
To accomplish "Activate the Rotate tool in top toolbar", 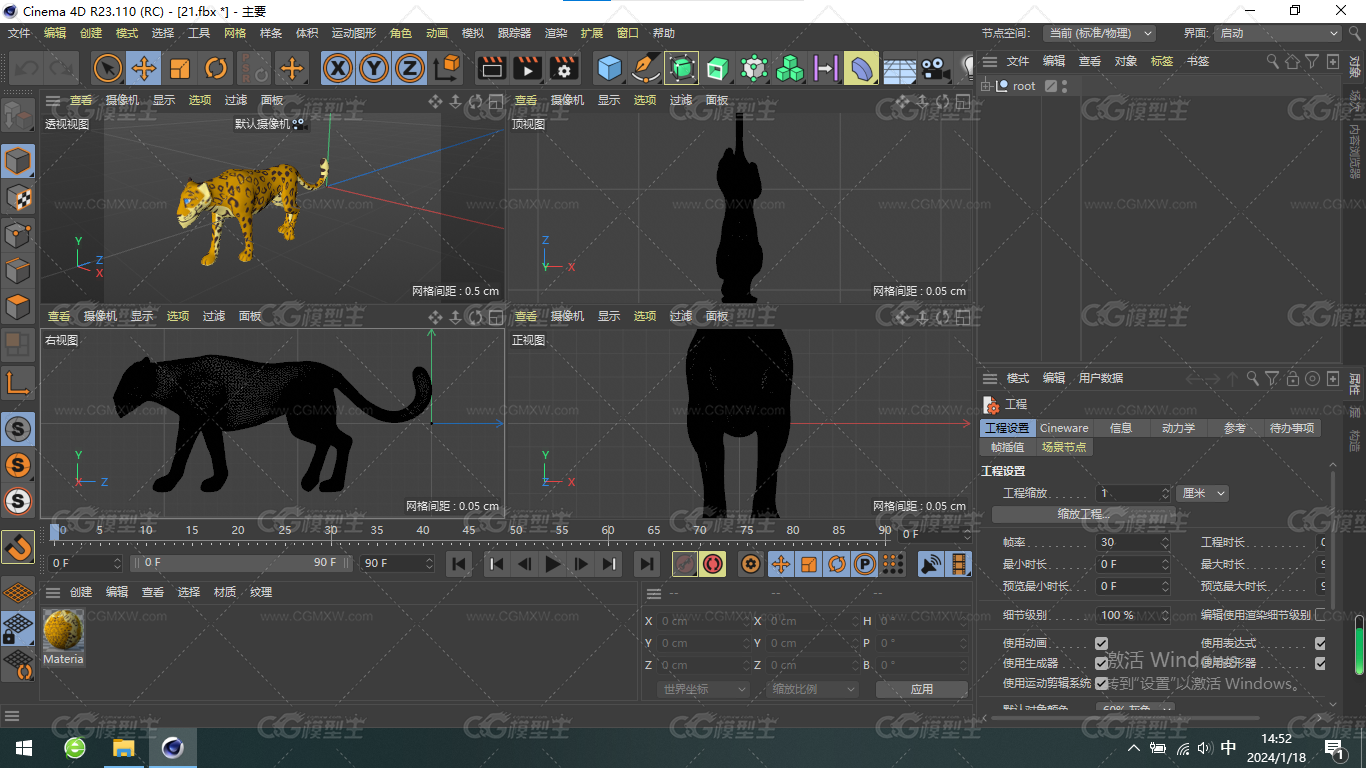I will point(216,68).
